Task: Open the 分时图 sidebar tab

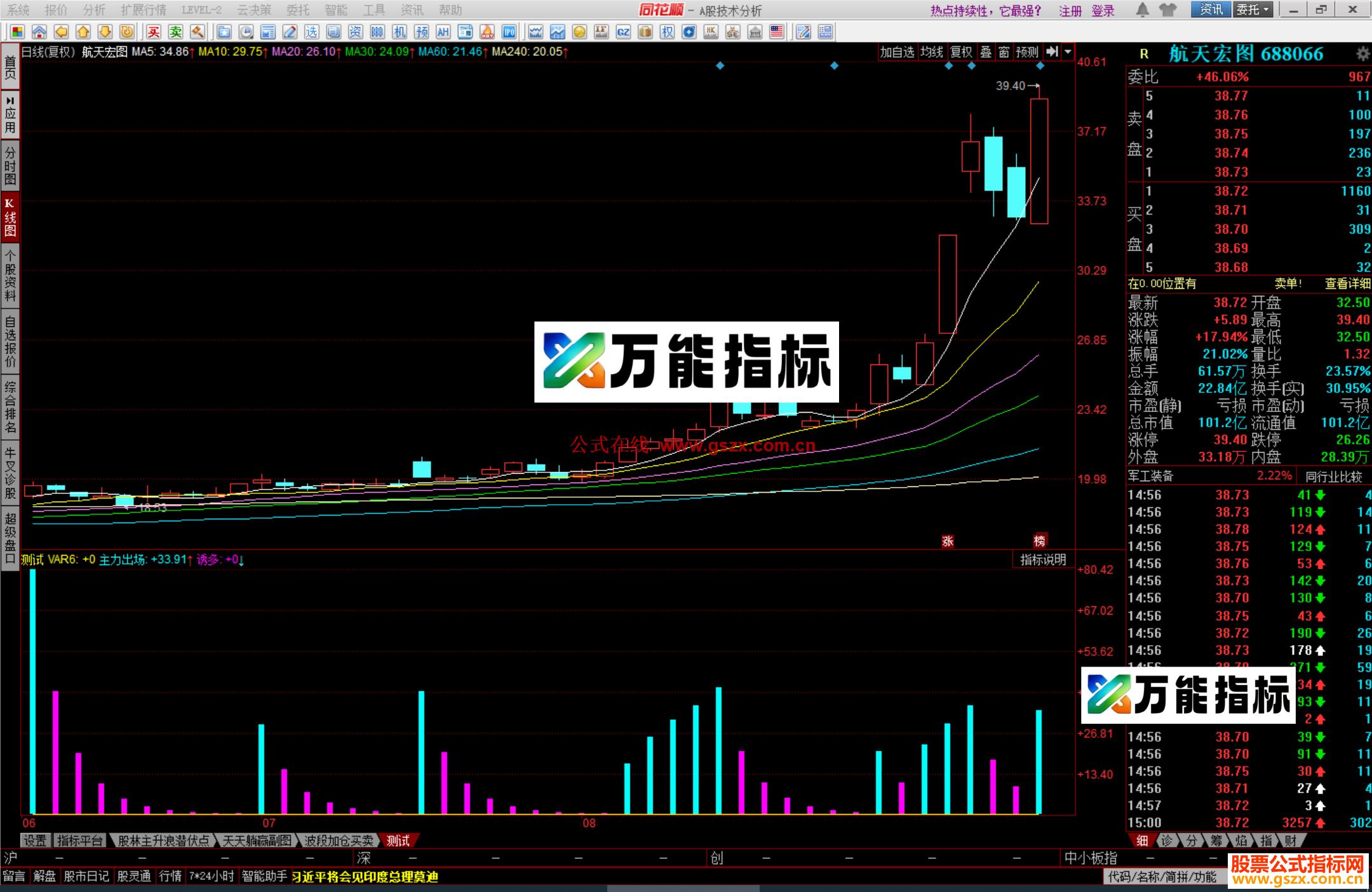Action: pos(10,165)
